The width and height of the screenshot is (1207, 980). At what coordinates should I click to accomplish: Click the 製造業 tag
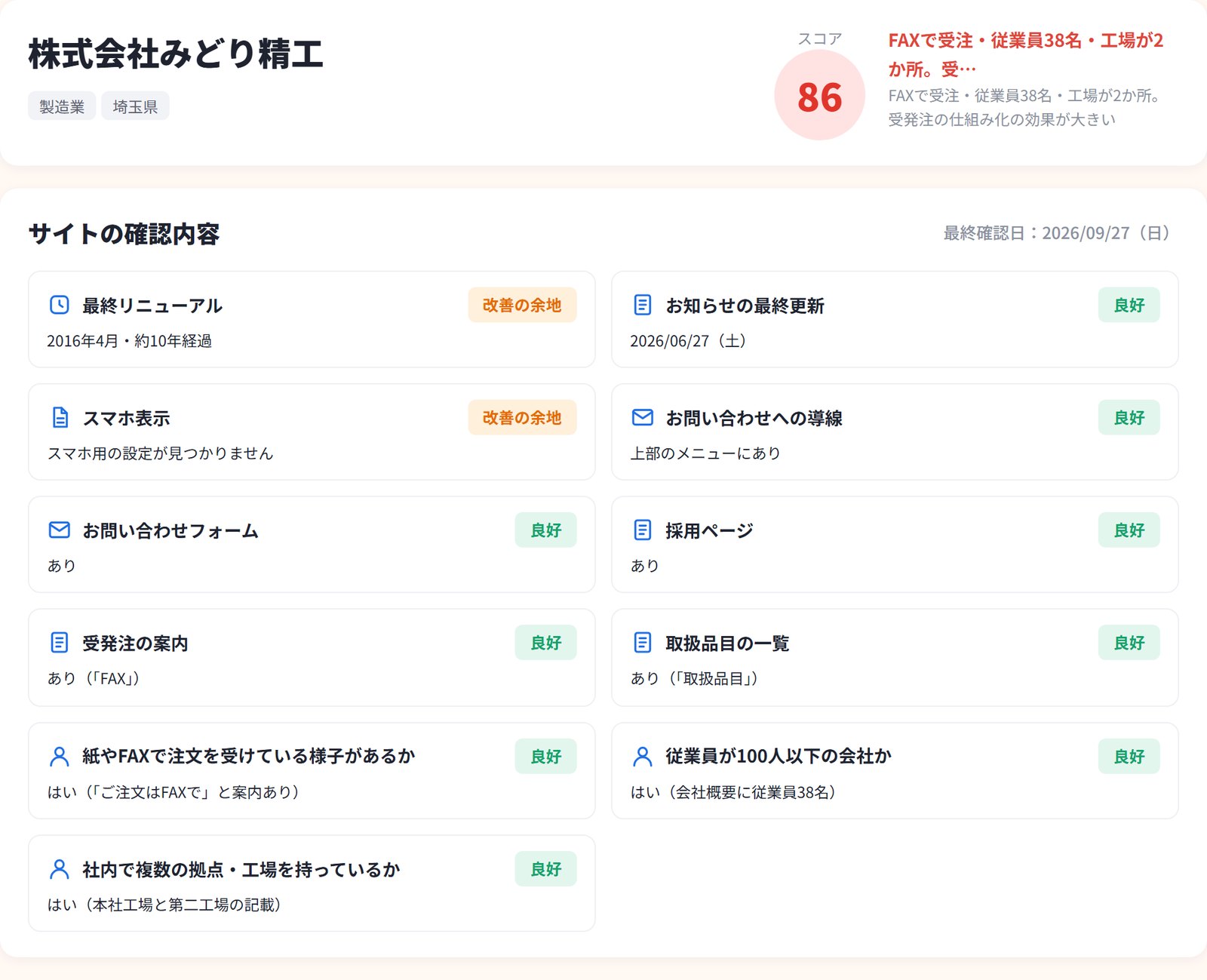[62, 106]
